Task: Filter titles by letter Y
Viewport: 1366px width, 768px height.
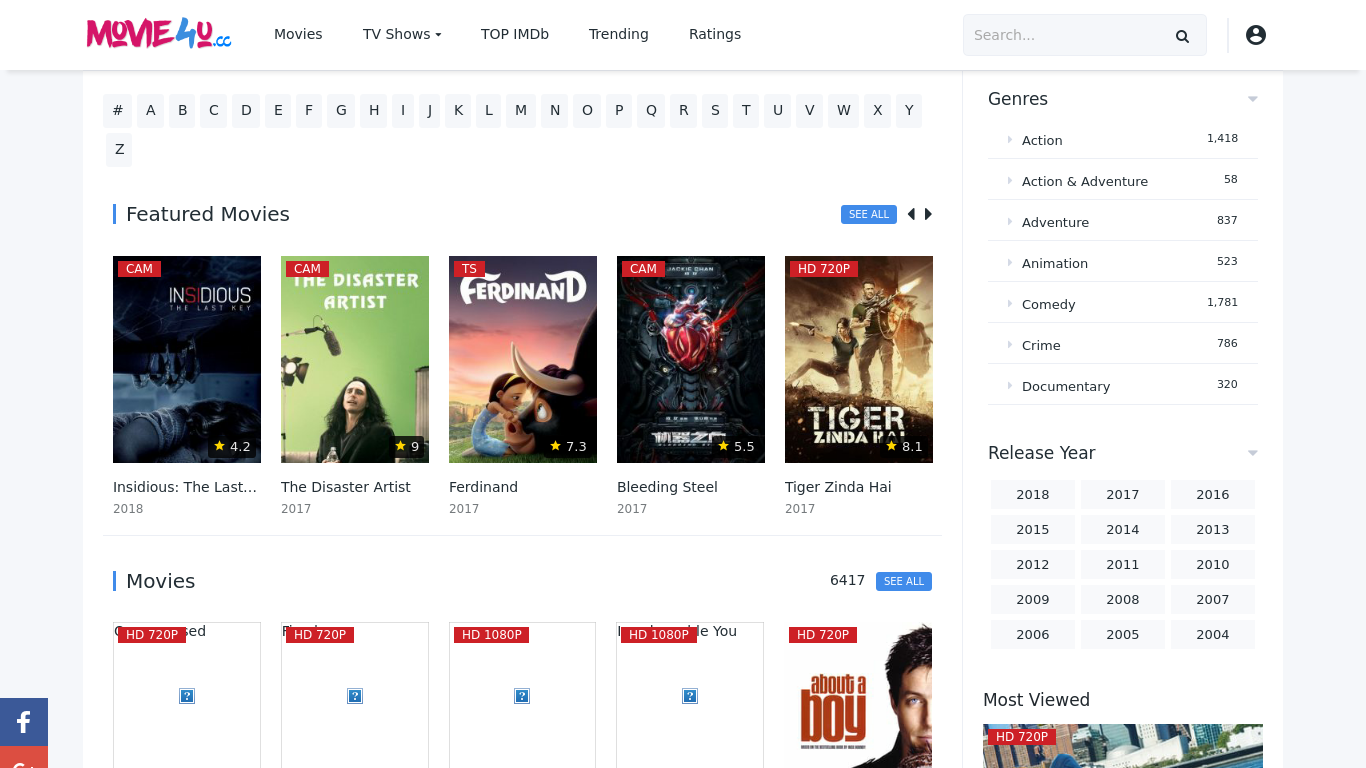Action: tap(909, 111)
